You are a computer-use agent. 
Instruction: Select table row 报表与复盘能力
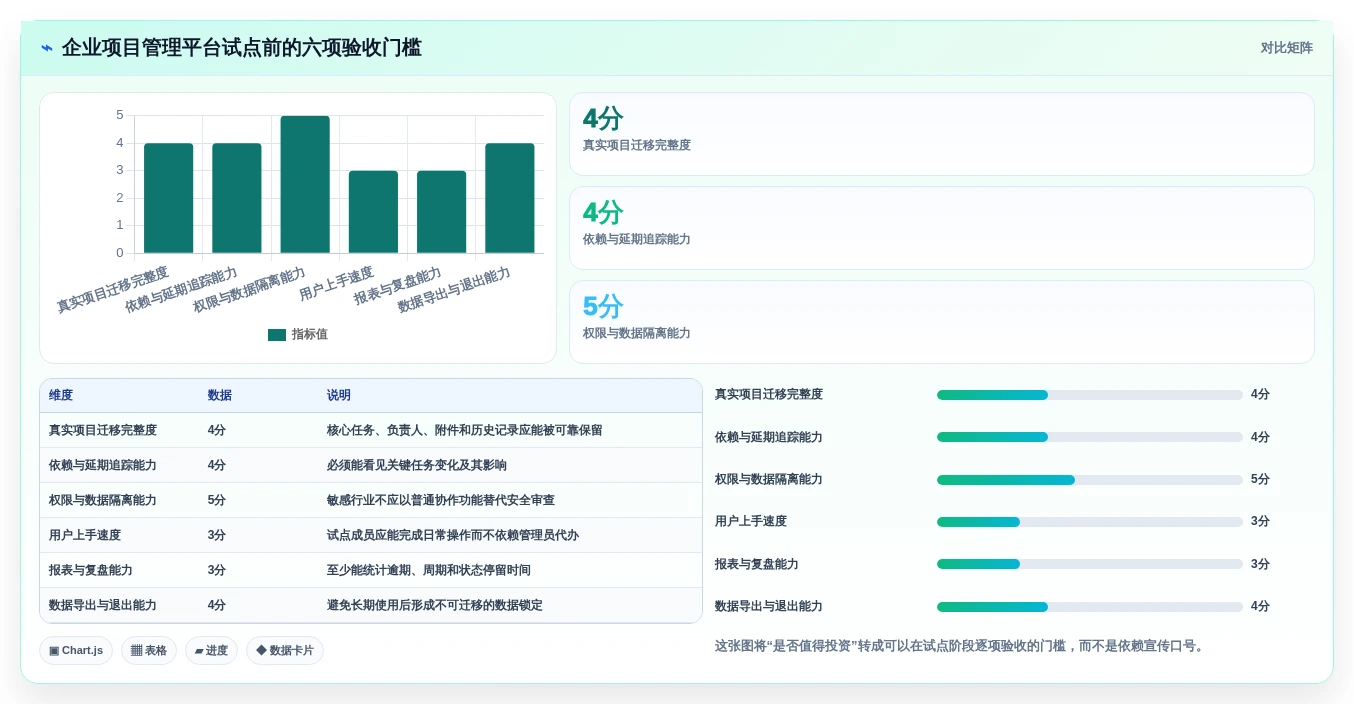coord(371,570)
